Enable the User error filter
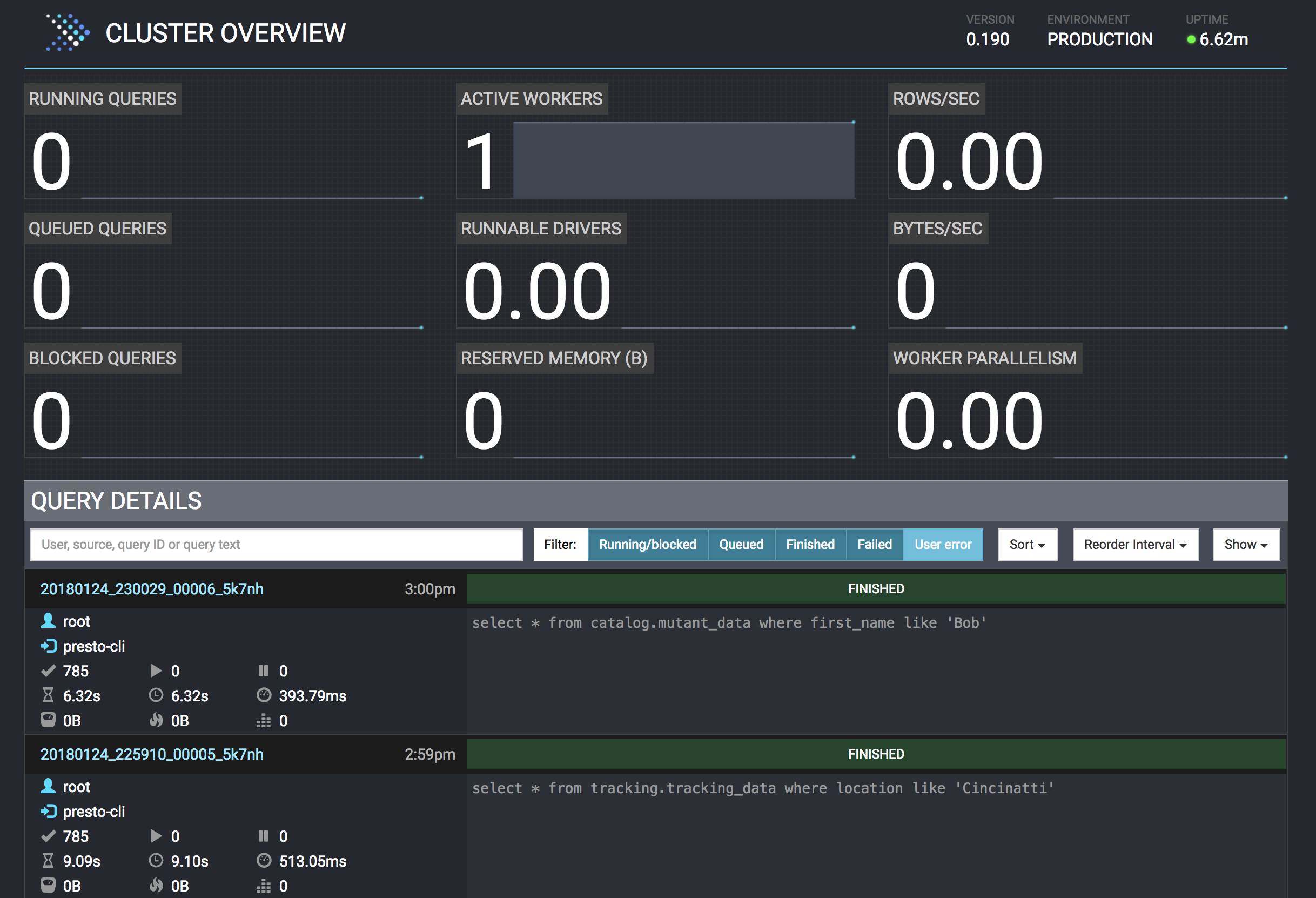This screenshot has height=898, width=1316. (x=942, y=545)
